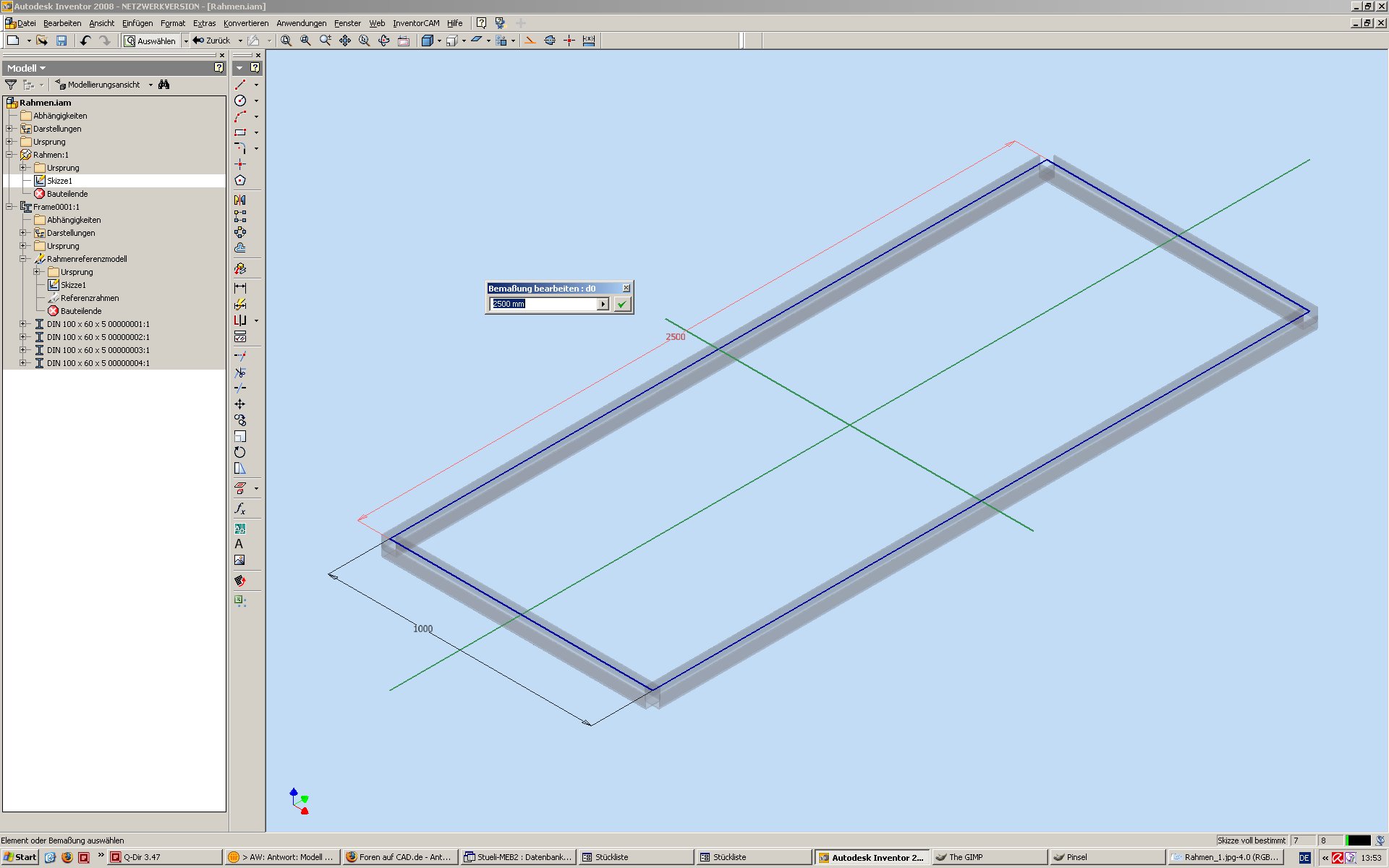Select the Circle sketch tool
This screenshot has width=1389, height=868.
[240, 101]
